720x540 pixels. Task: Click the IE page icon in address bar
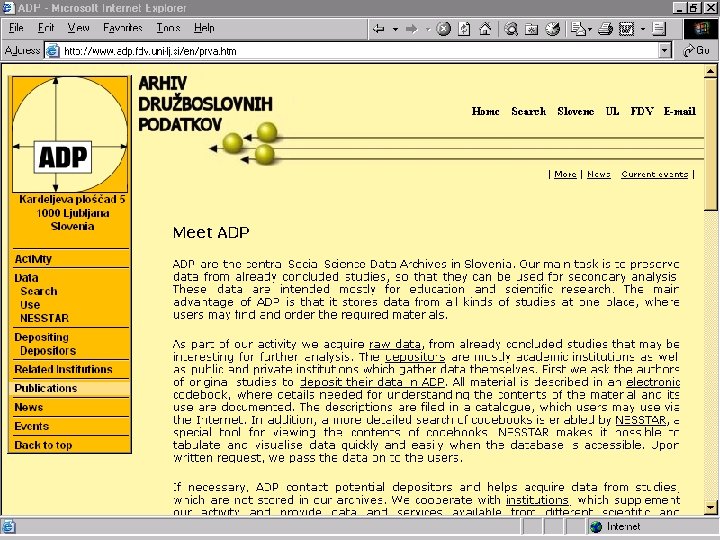point(53,51)
